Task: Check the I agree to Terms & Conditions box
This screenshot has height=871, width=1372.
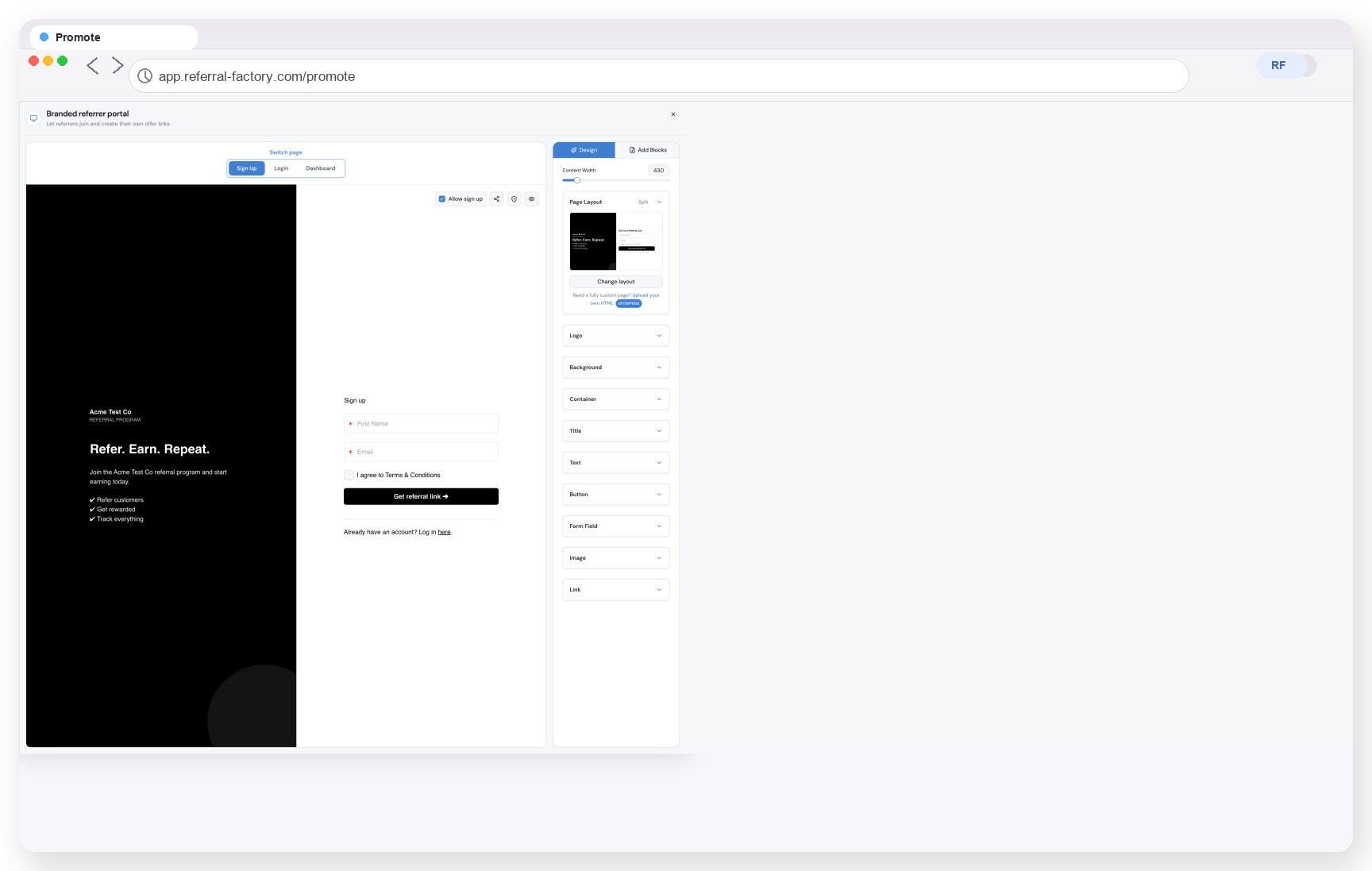Action: (349, 475)
